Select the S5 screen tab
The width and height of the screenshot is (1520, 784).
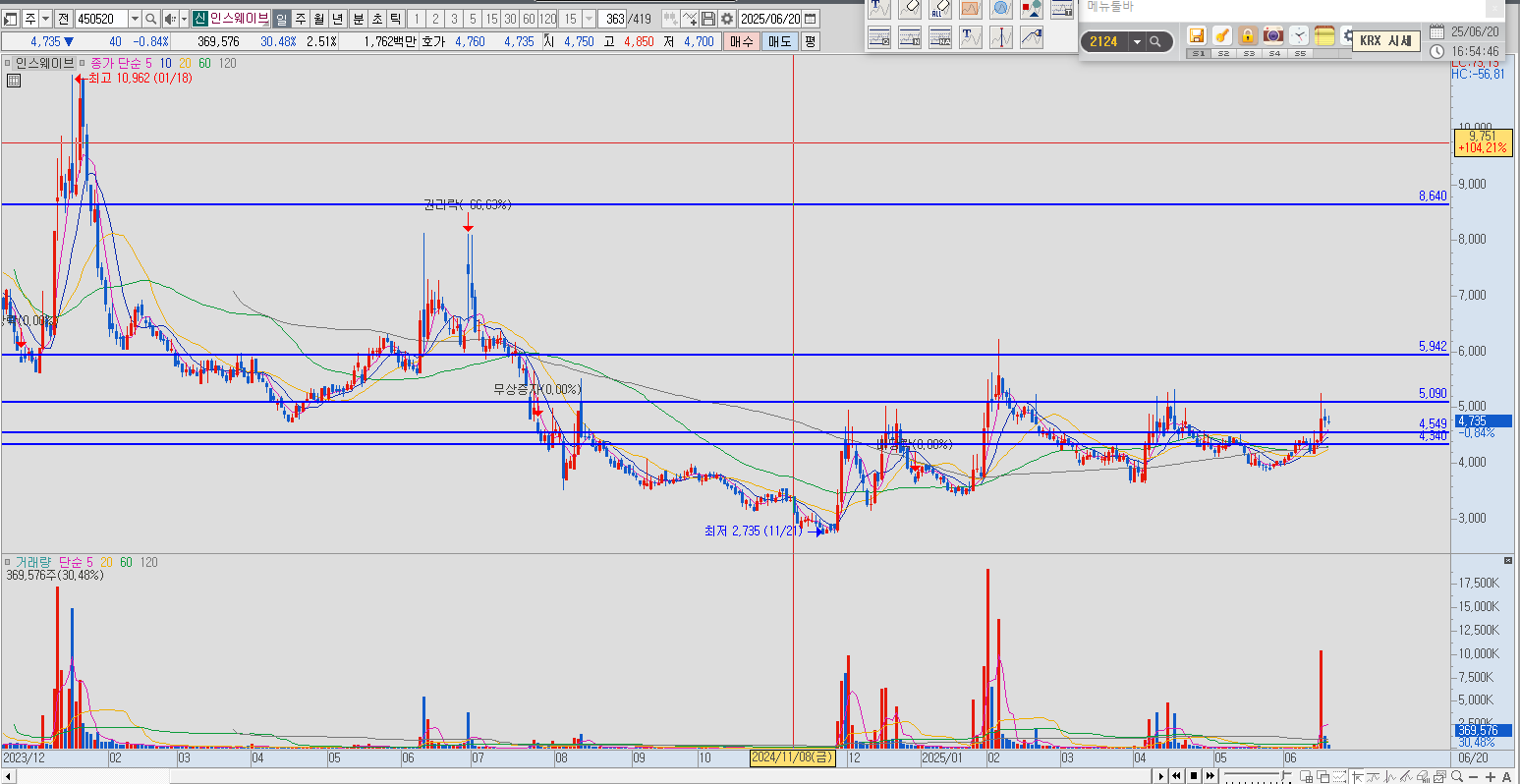tap(1300, 54)
